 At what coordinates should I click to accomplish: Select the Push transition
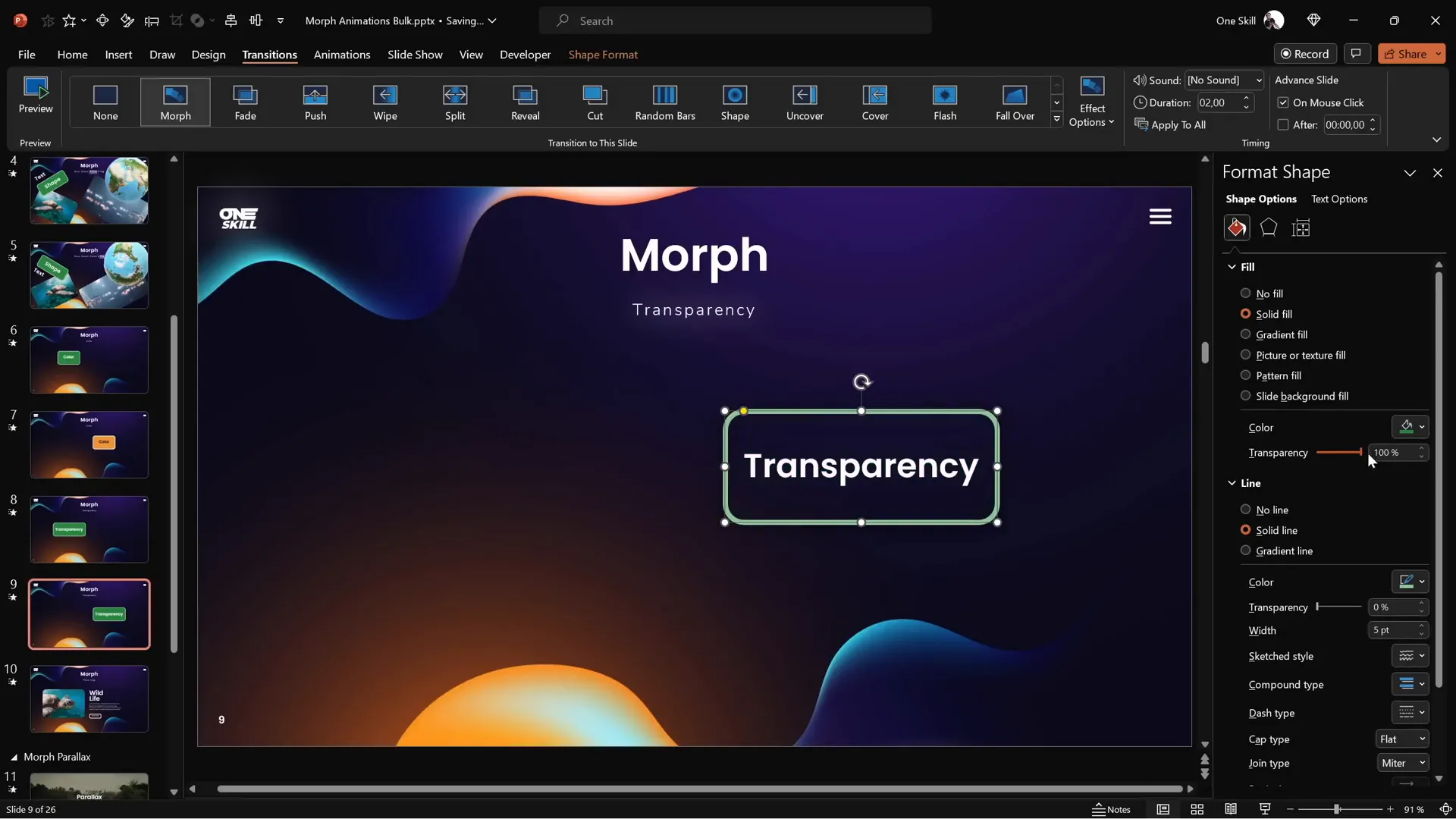pyautogui.click(x=315, y=102)
